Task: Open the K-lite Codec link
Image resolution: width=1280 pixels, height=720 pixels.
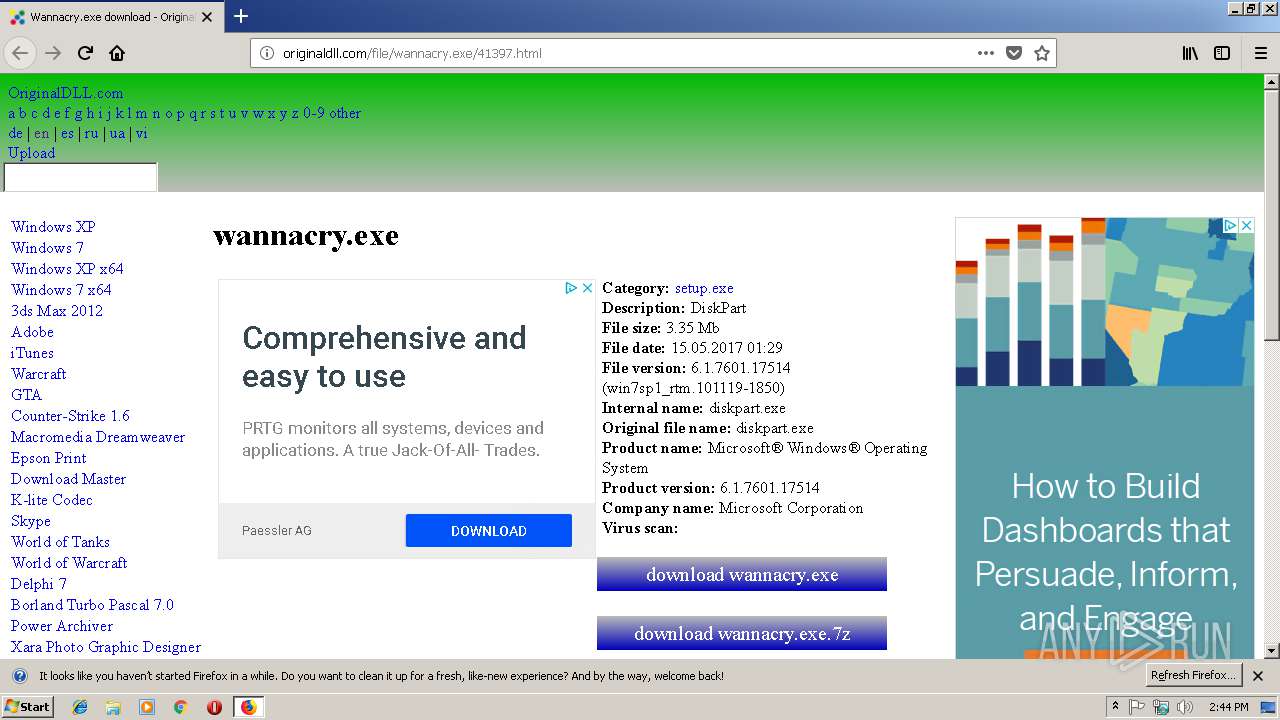Action: tap(52, 500)
